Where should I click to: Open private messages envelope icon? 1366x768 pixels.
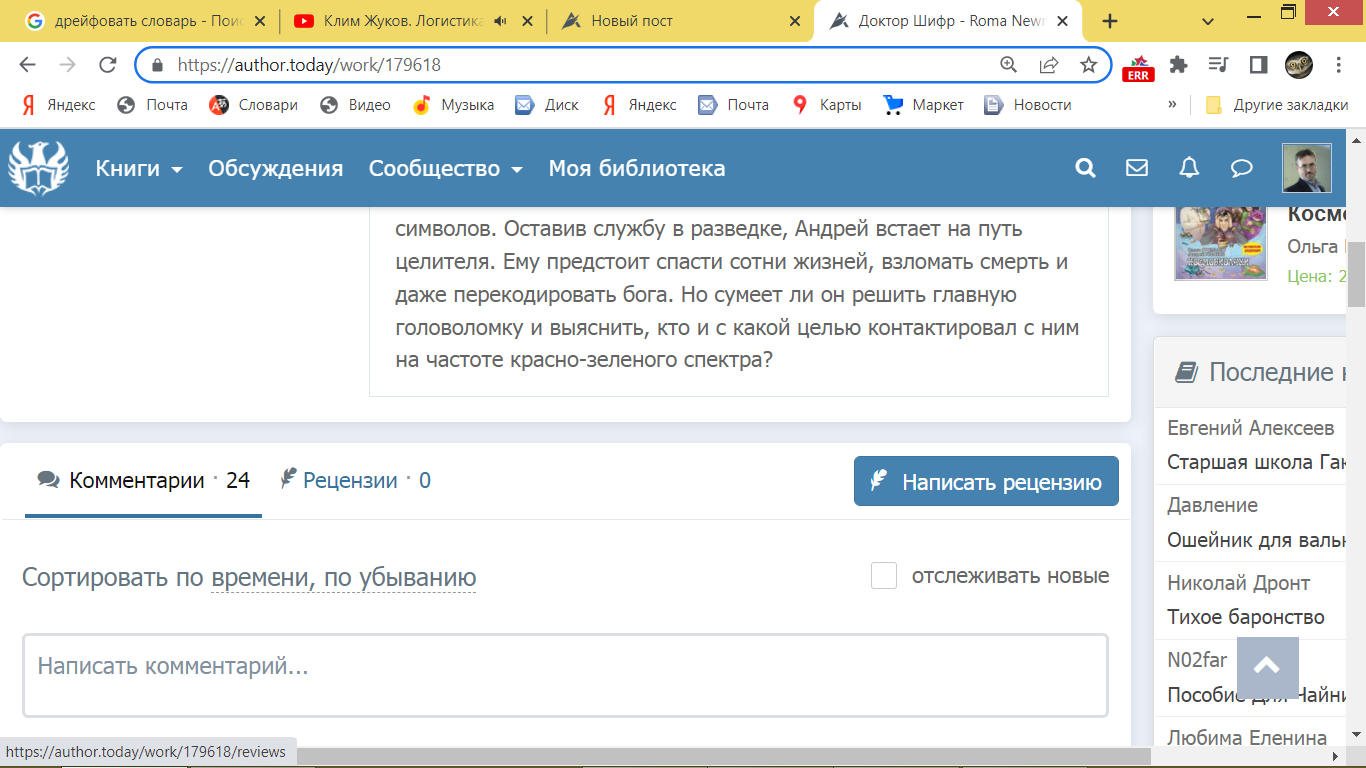1137,168
